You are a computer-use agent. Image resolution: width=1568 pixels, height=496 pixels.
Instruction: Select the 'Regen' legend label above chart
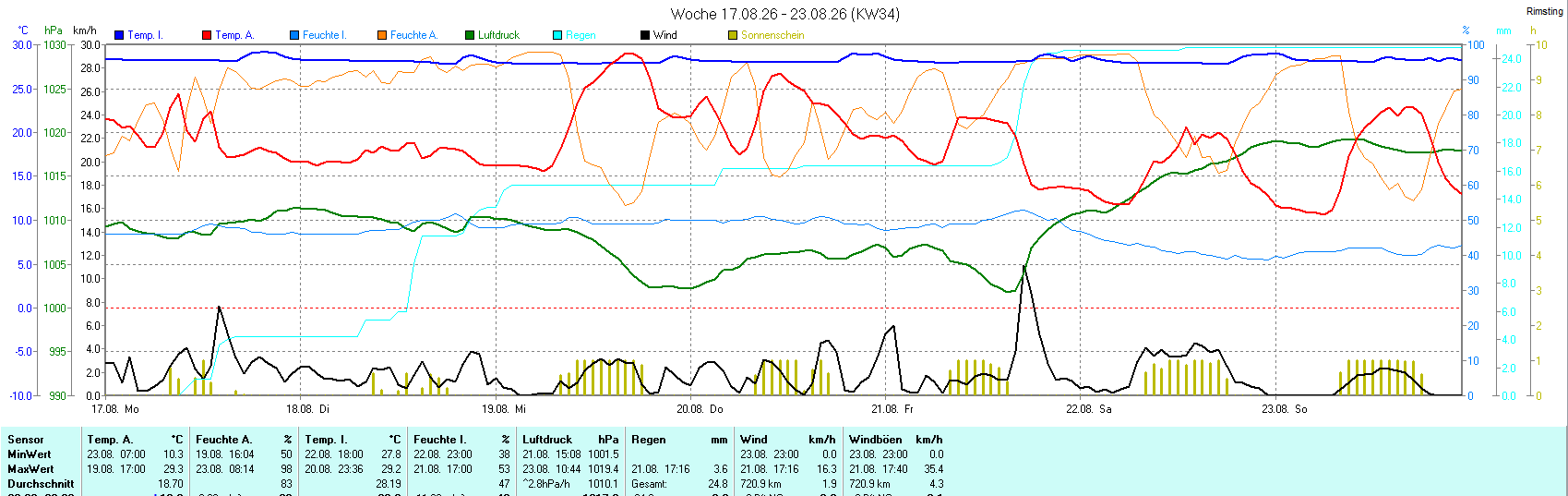coord(581,35)
